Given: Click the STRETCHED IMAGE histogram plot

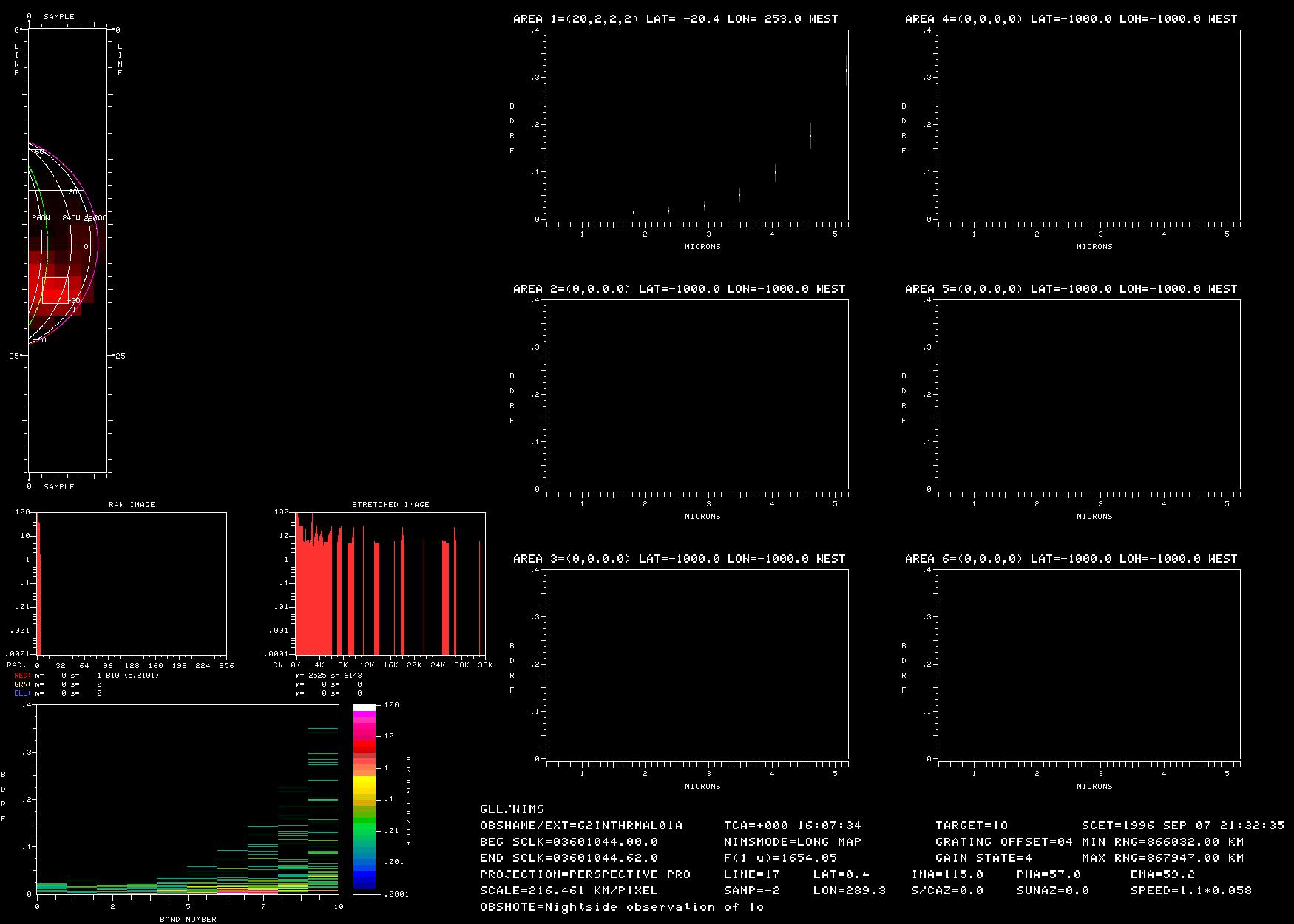Looking at the screenshot, I should click(x=390, y=583).
